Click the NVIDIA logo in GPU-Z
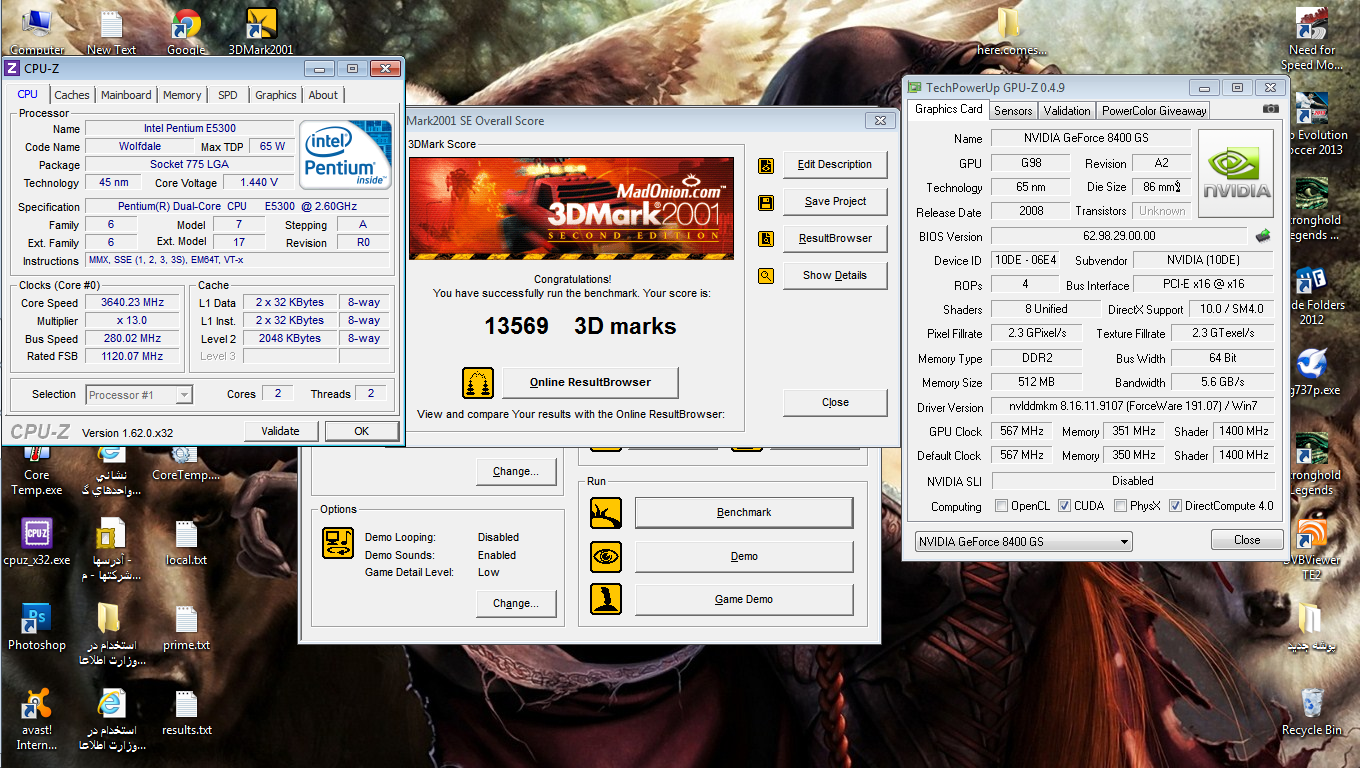The width and height of the screenshot is (1360, 768). 1236,173
